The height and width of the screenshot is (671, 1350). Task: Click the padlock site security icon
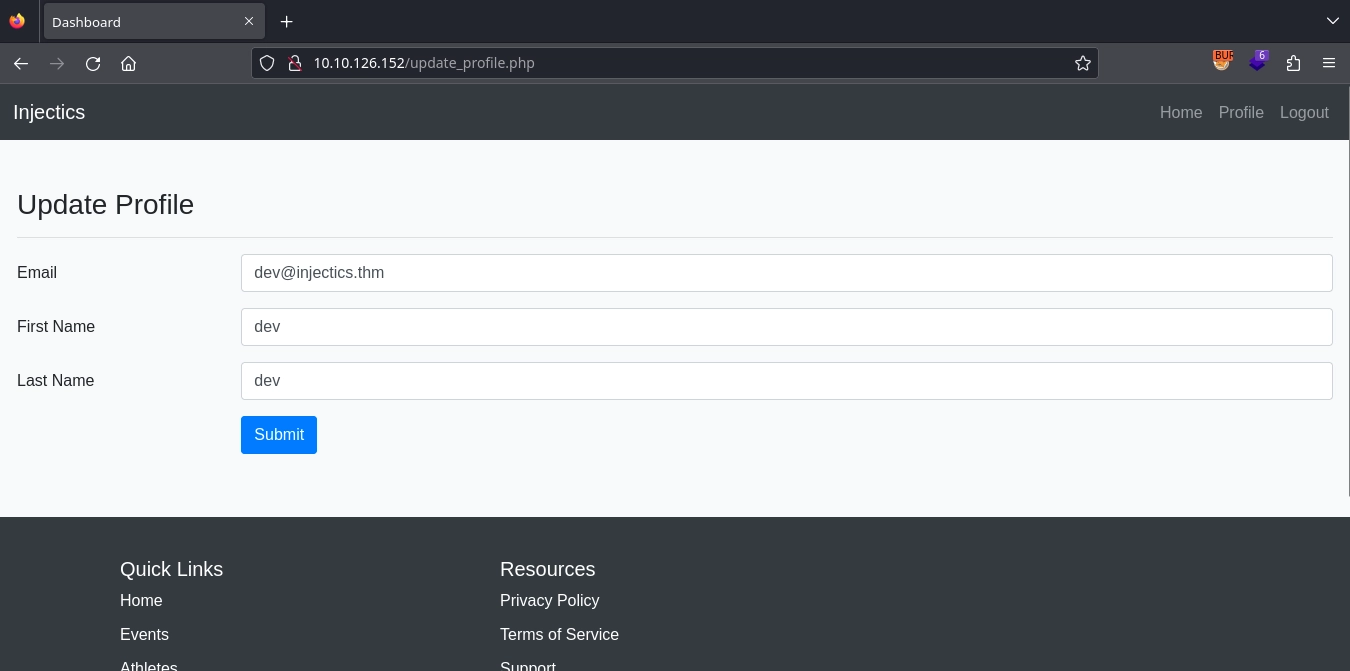coord(295,63)
